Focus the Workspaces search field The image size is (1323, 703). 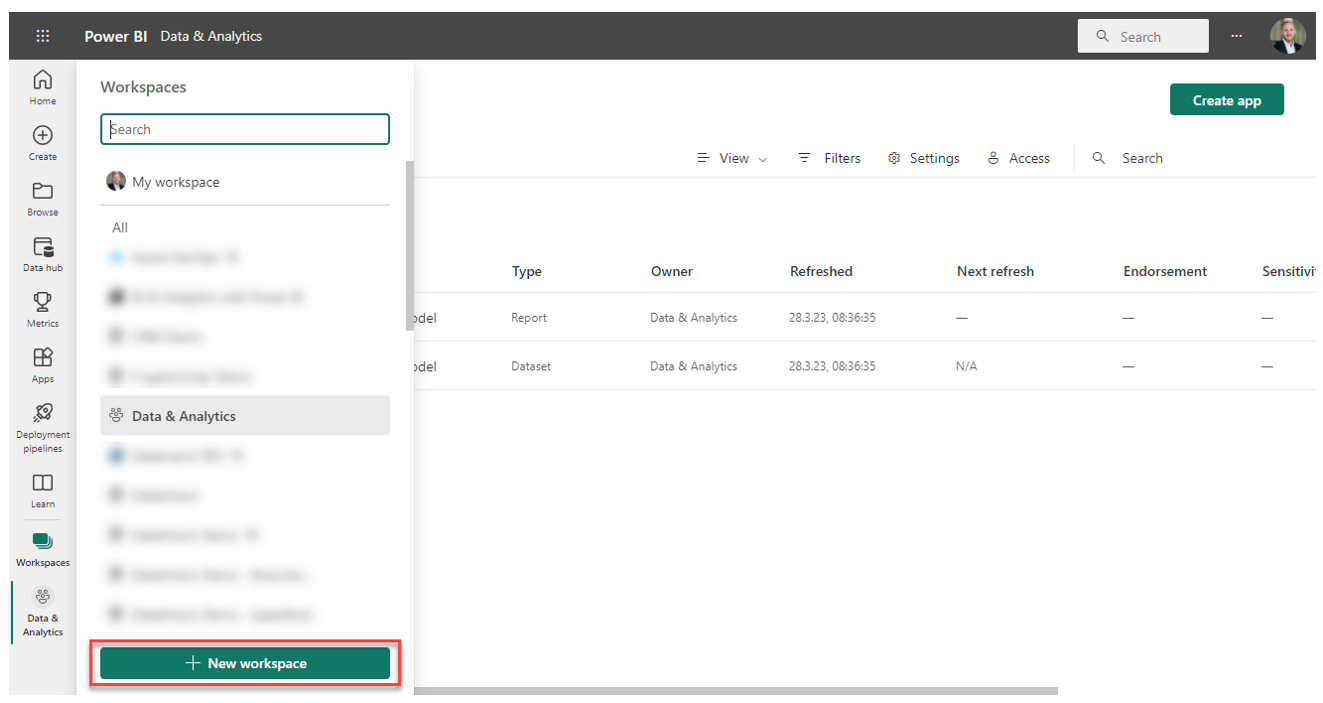pos(245,129)
